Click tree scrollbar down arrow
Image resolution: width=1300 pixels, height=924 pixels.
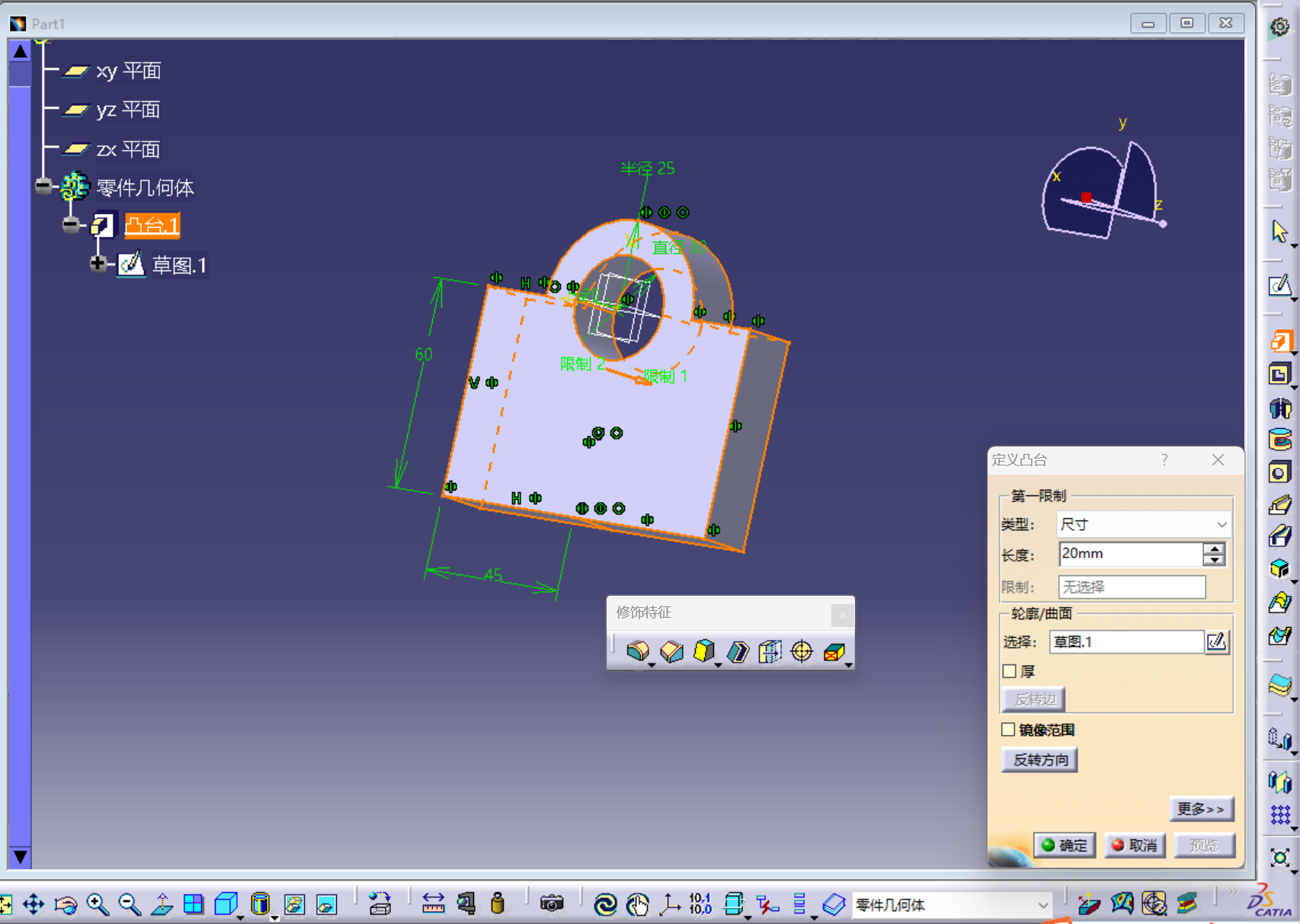coord(21,857)
